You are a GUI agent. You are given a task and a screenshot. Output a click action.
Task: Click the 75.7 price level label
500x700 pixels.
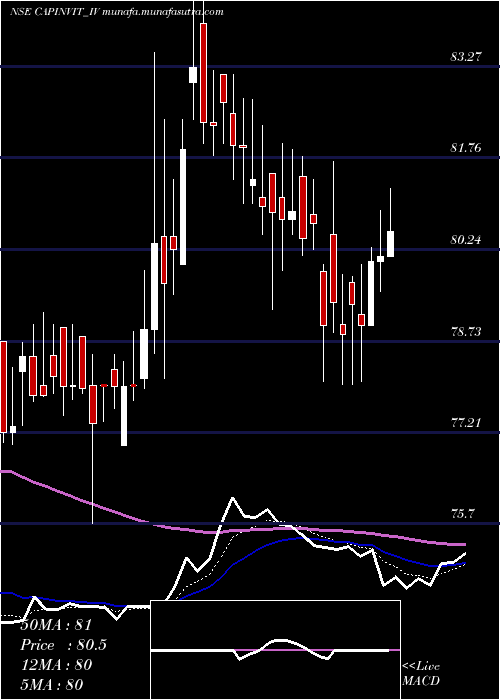(462, 514)
